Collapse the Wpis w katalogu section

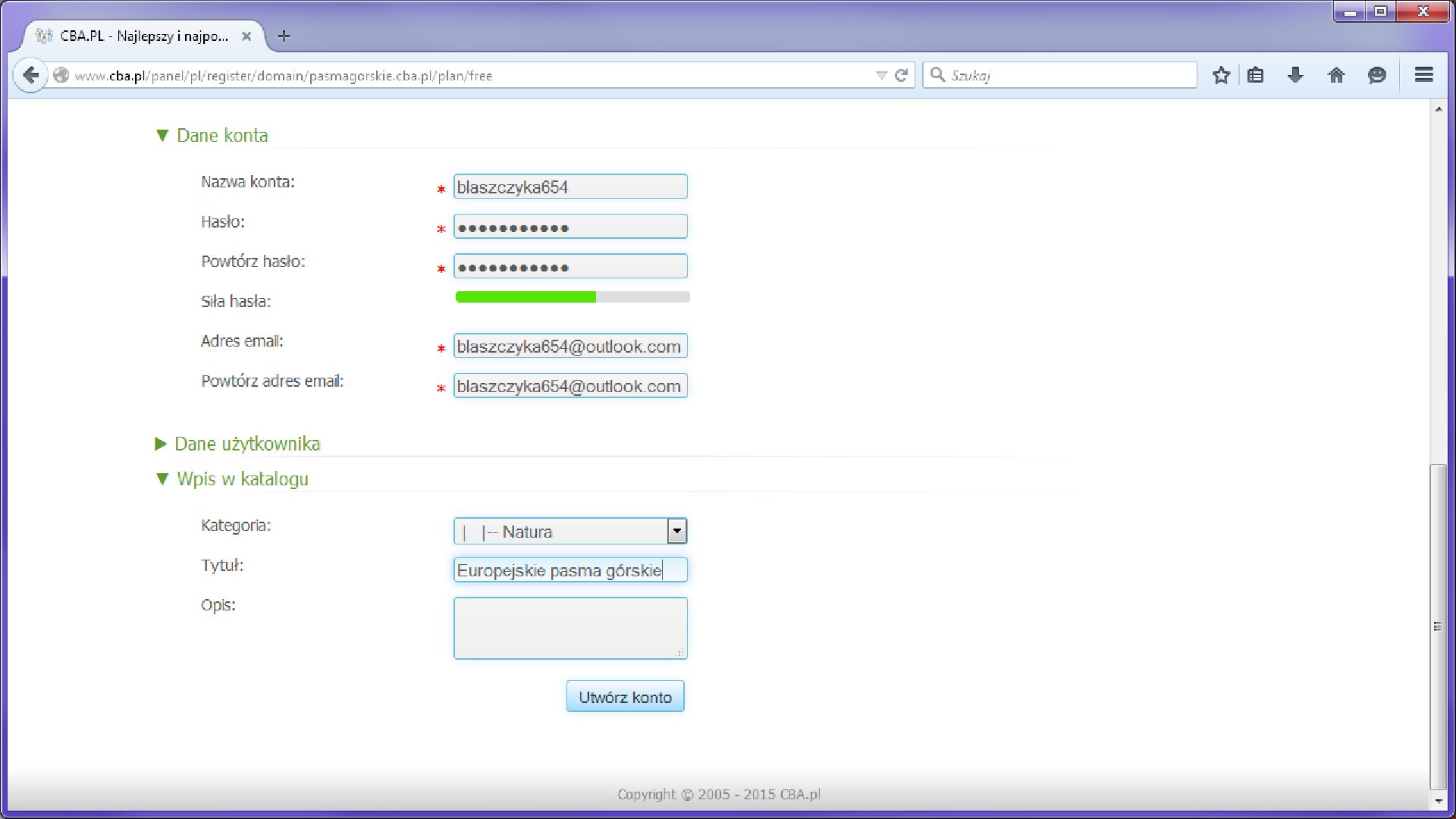(x=162, y=478)
